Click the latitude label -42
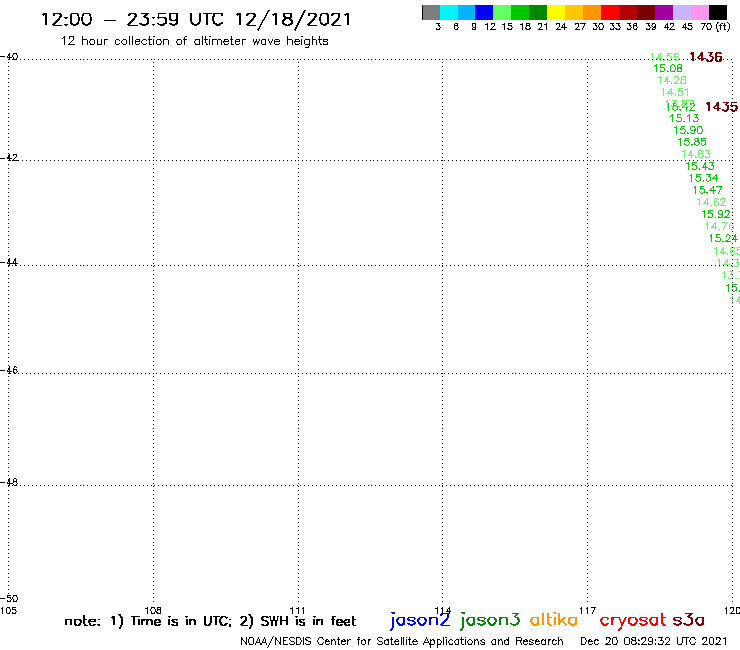The width and height of the screenshot is (740, 650). pyautogui.click(x=9, y=158)
